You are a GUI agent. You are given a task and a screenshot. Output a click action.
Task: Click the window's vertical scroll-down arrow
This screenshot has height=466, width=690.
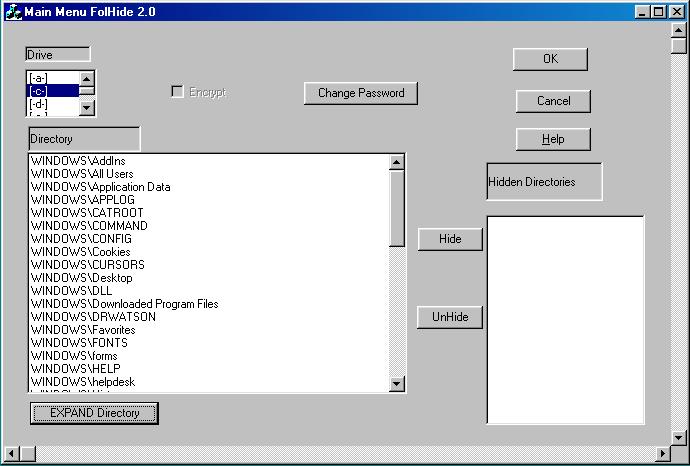[x=679, y=437]
